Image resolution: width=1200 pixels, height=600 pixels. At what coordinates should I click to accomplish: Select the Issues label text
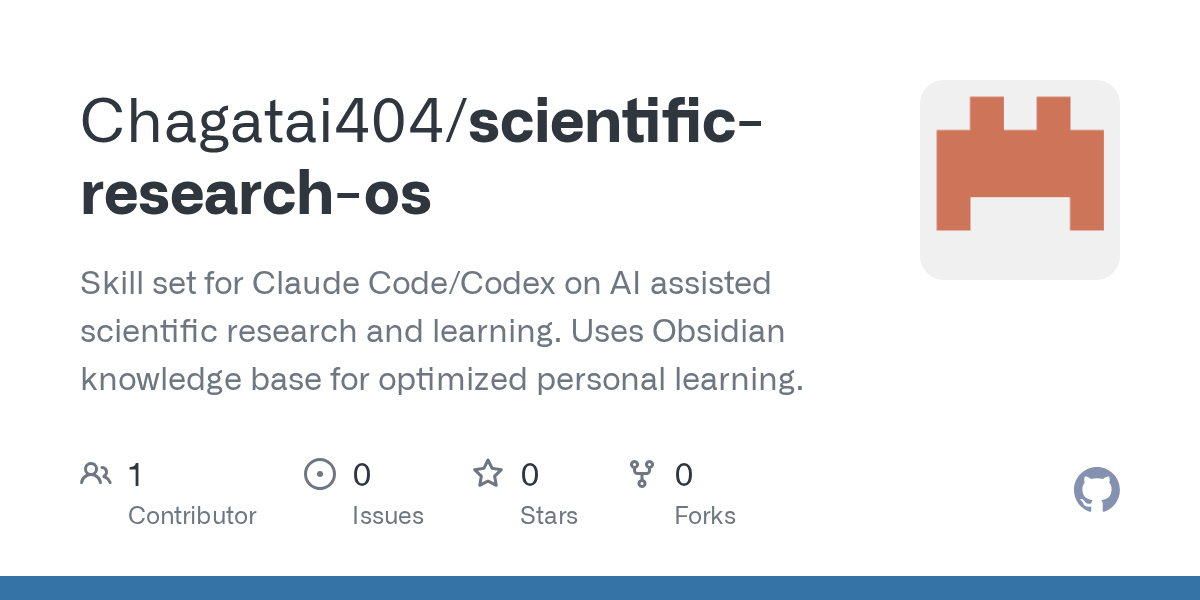[x=388, y=516]
